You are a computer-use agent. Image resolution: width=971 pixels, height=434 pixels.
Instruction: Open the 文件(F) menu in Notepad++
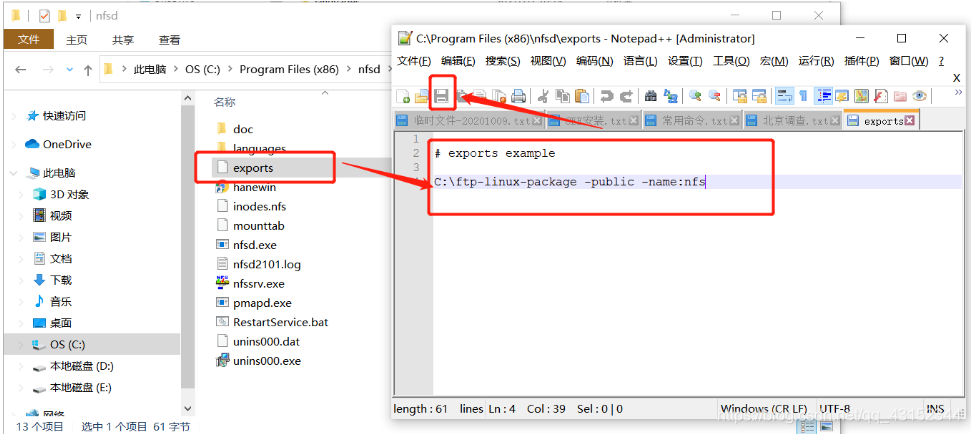(x=414, y=61)
